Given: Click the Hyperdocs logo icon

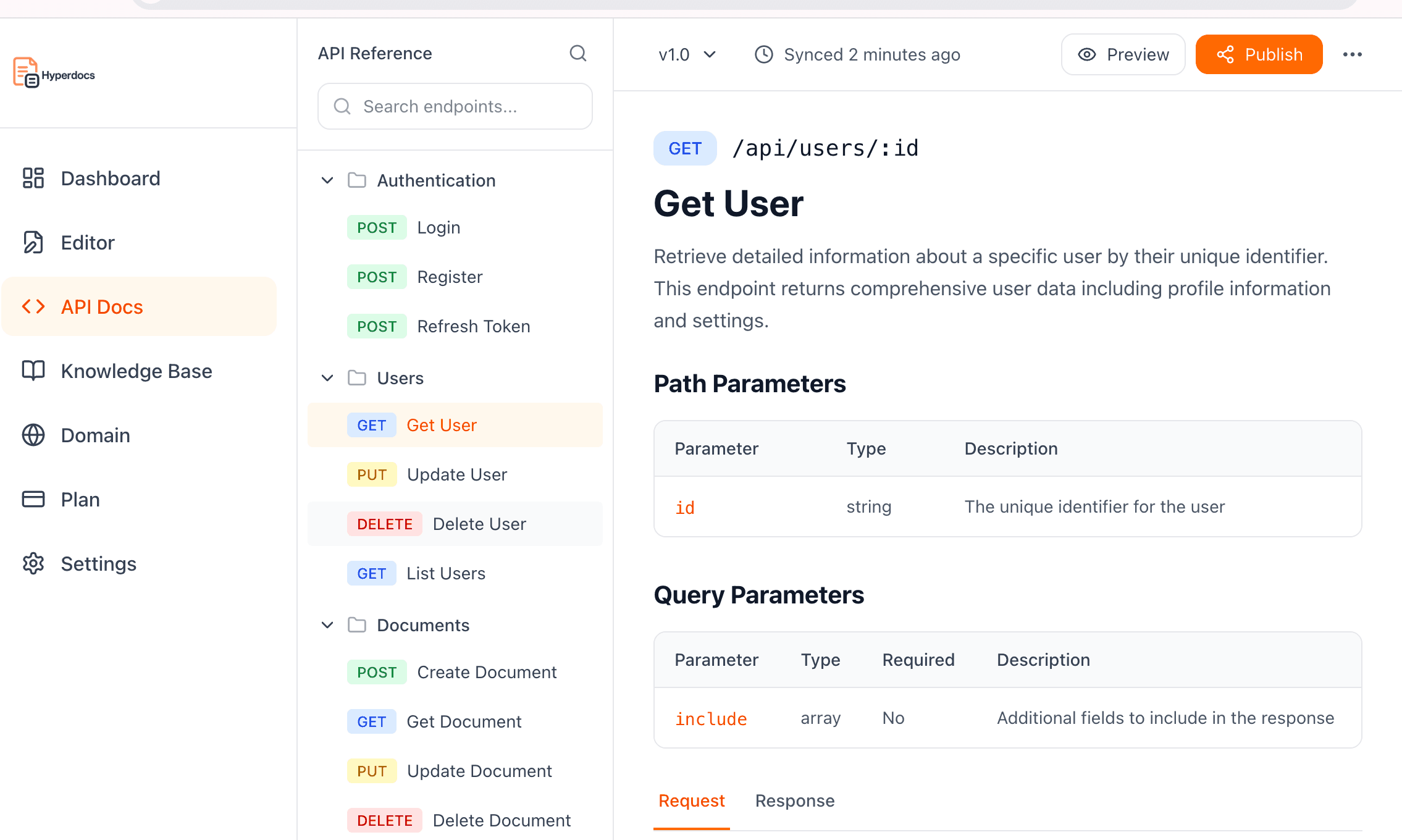Looking at the screenshot, I should click(26, 72).
